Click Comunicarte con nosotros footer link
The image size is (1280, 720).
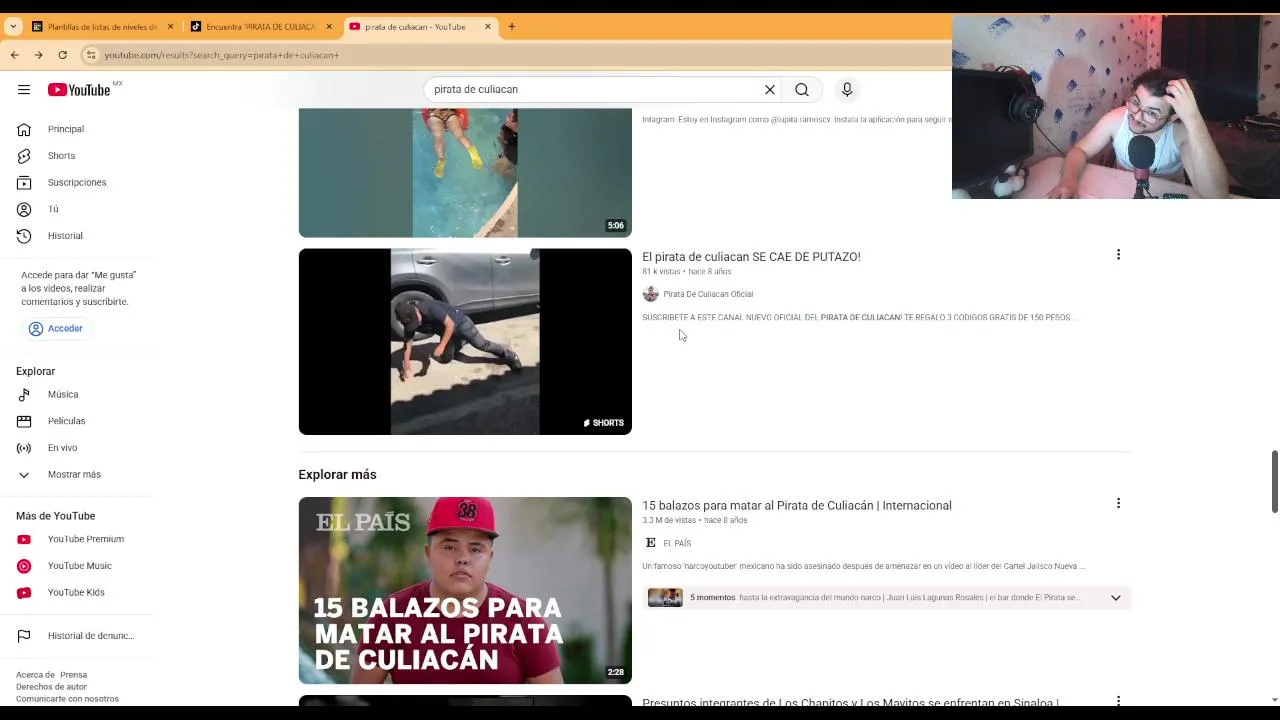67,699
